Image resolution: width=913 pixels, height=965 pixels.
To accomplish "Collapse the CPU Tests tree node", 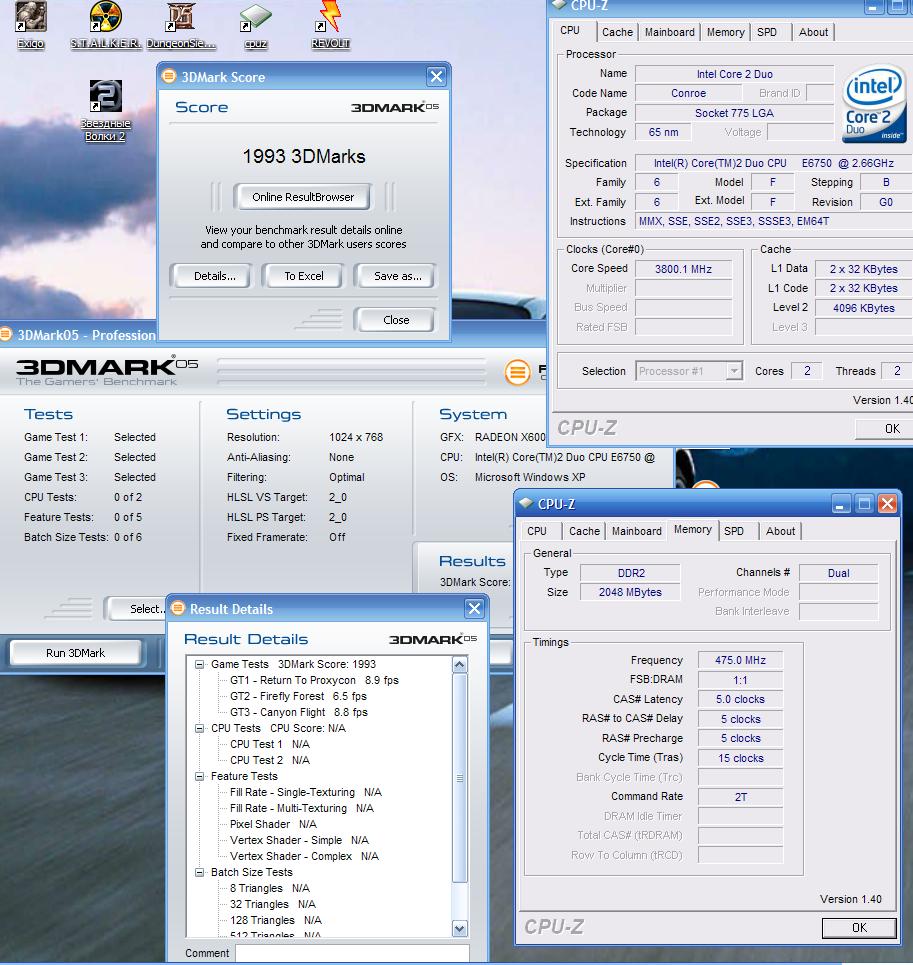I will pos(199,728).
